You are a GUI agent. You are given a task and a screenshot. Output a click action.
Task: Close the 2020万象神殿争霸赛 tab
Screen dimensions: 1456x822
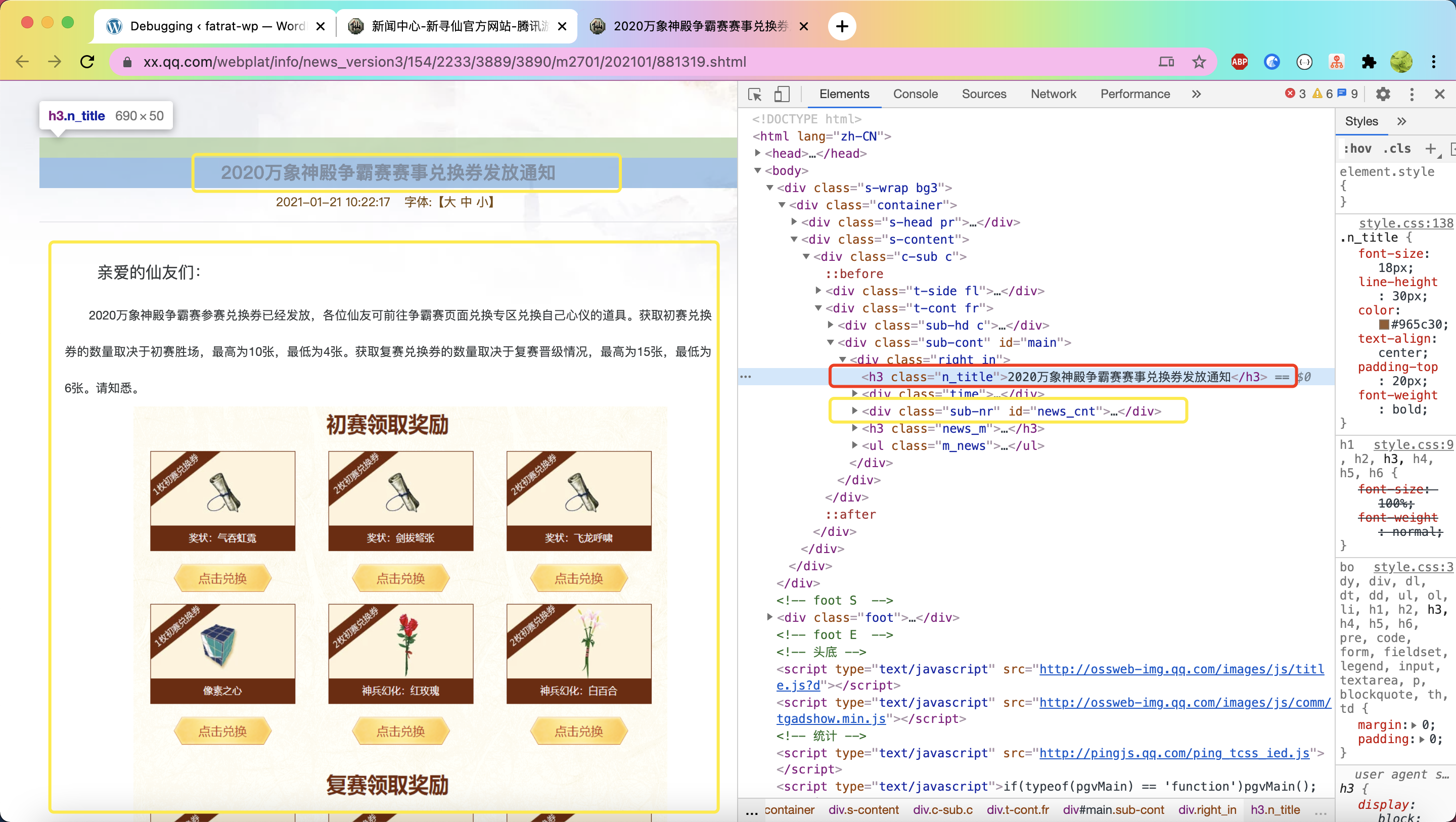[x=804, y=26]
